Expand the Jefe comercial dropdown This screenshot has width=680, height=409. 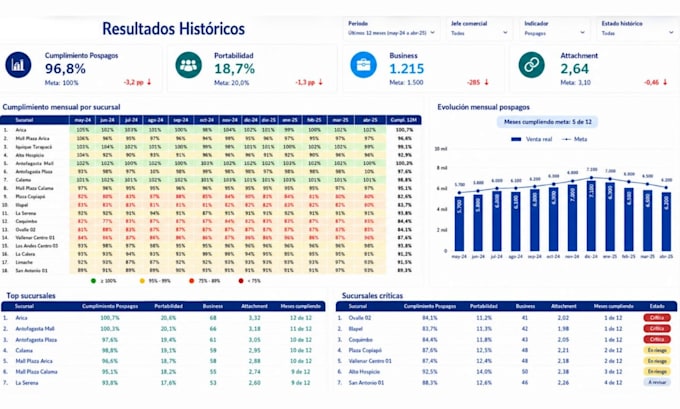tap(479, 29)
